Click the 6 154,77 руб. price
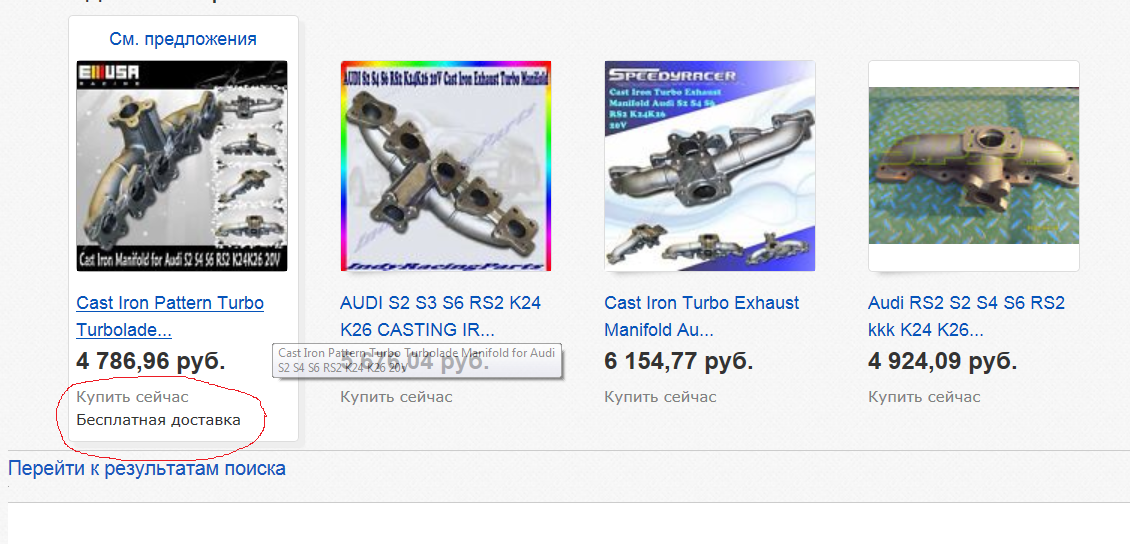 679,361
